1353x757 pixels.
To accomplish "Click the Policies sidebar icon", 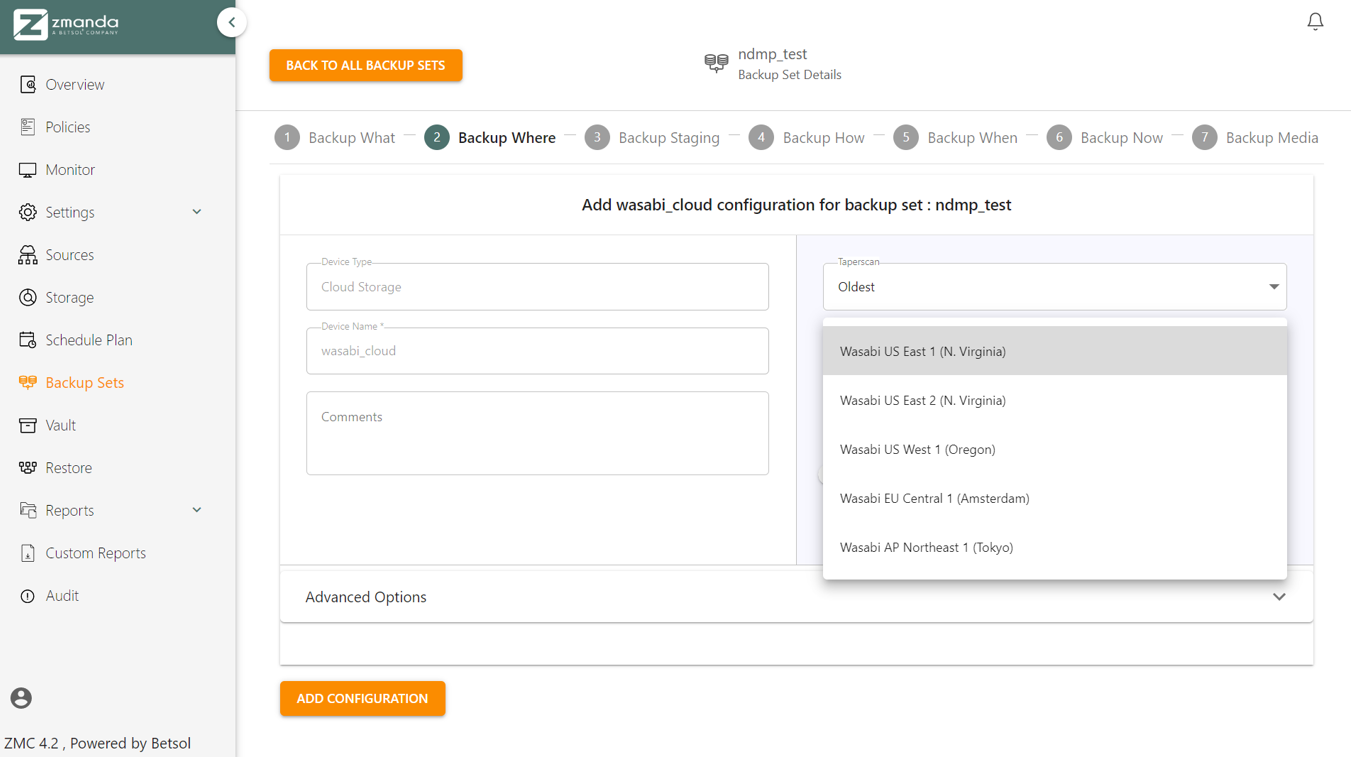I will point(28,127).
